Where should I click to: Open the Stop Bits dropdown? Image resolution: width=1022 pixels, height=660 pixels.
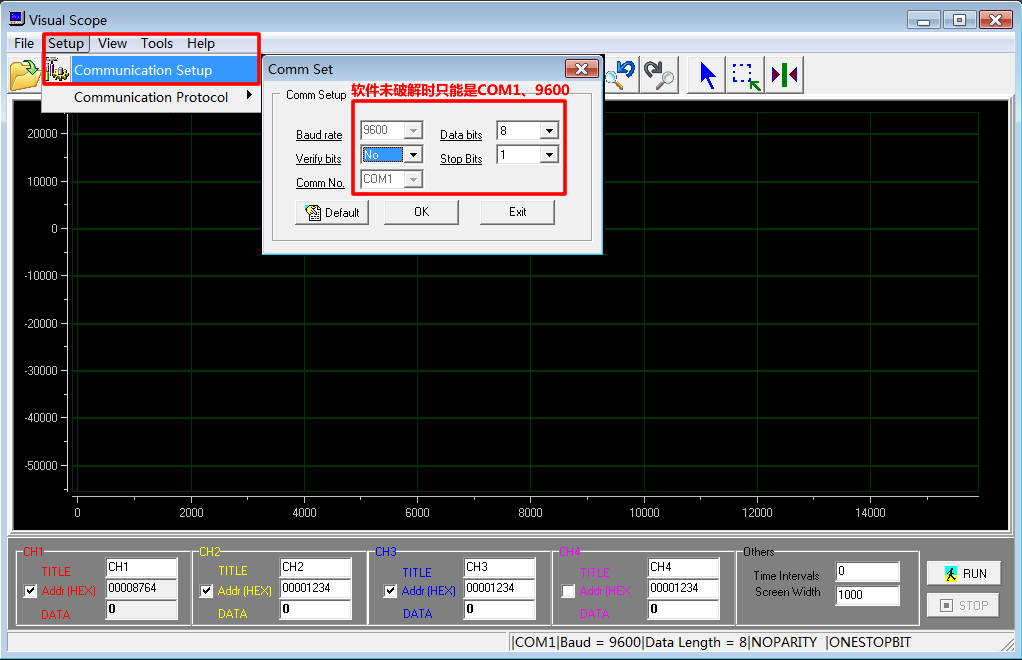tap(548, 155)
